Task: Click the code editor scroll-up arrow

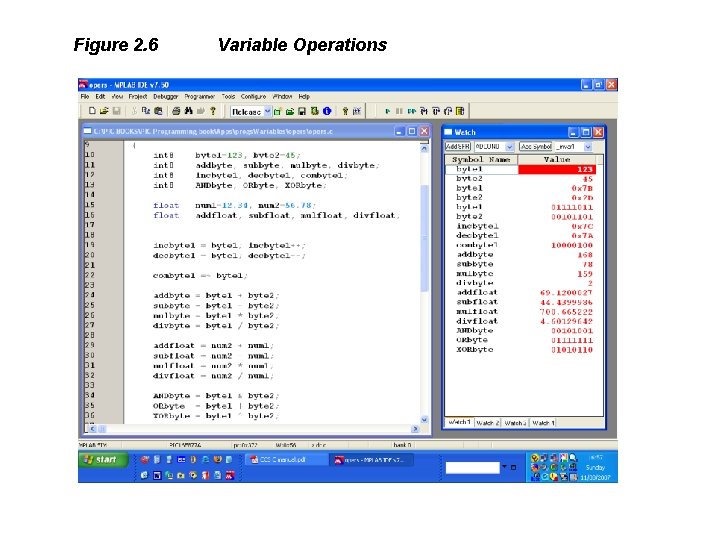Action: 424,148
